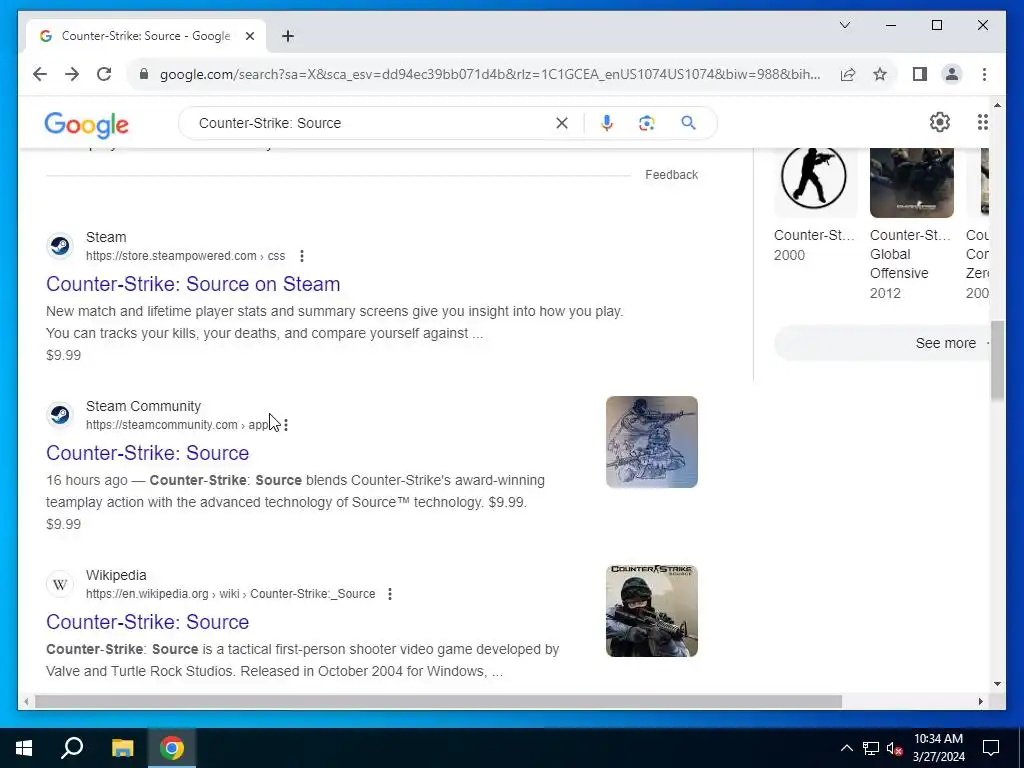Open Steam Community result thumbnail
The image size is (1024, 768).
click(652, 442)
